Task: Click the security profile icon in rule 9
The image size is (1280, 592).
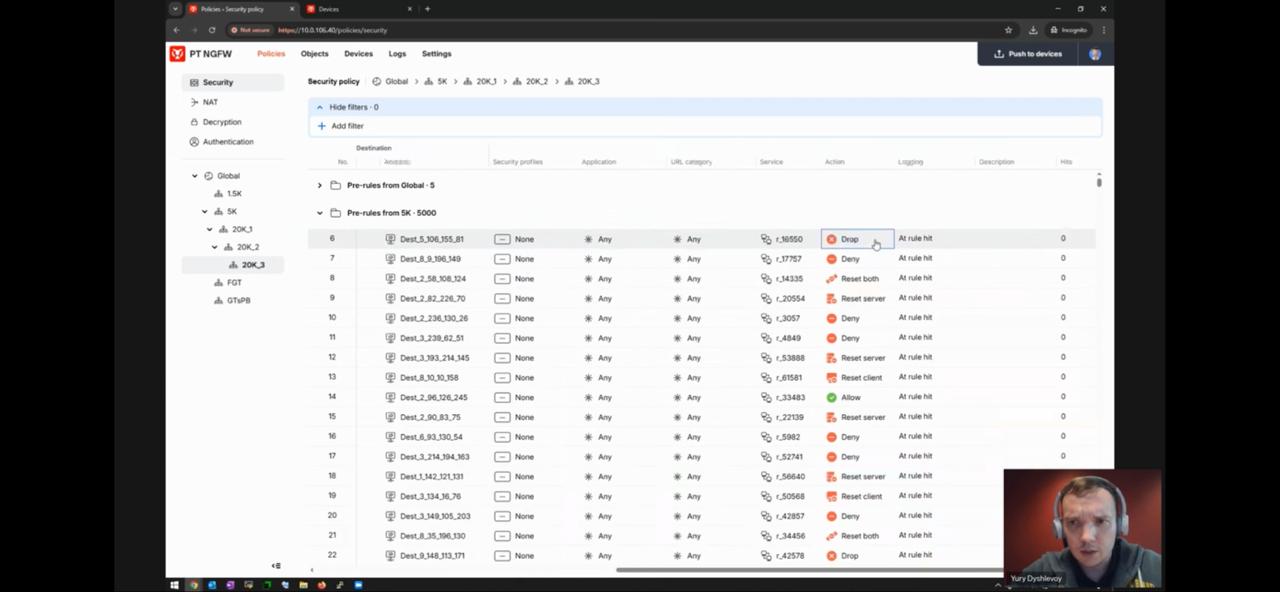Action: point(502,298)
